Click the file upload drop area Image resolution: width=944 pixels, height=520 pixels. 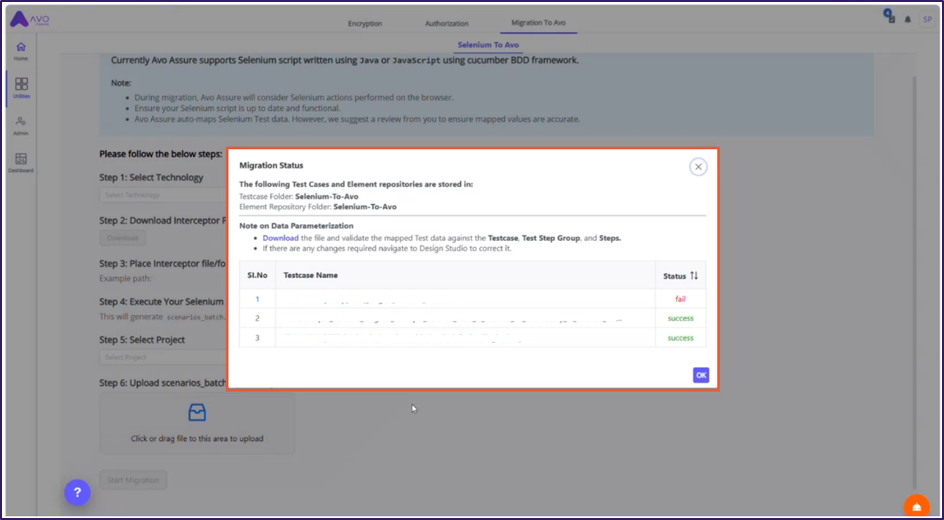point(197,423)
